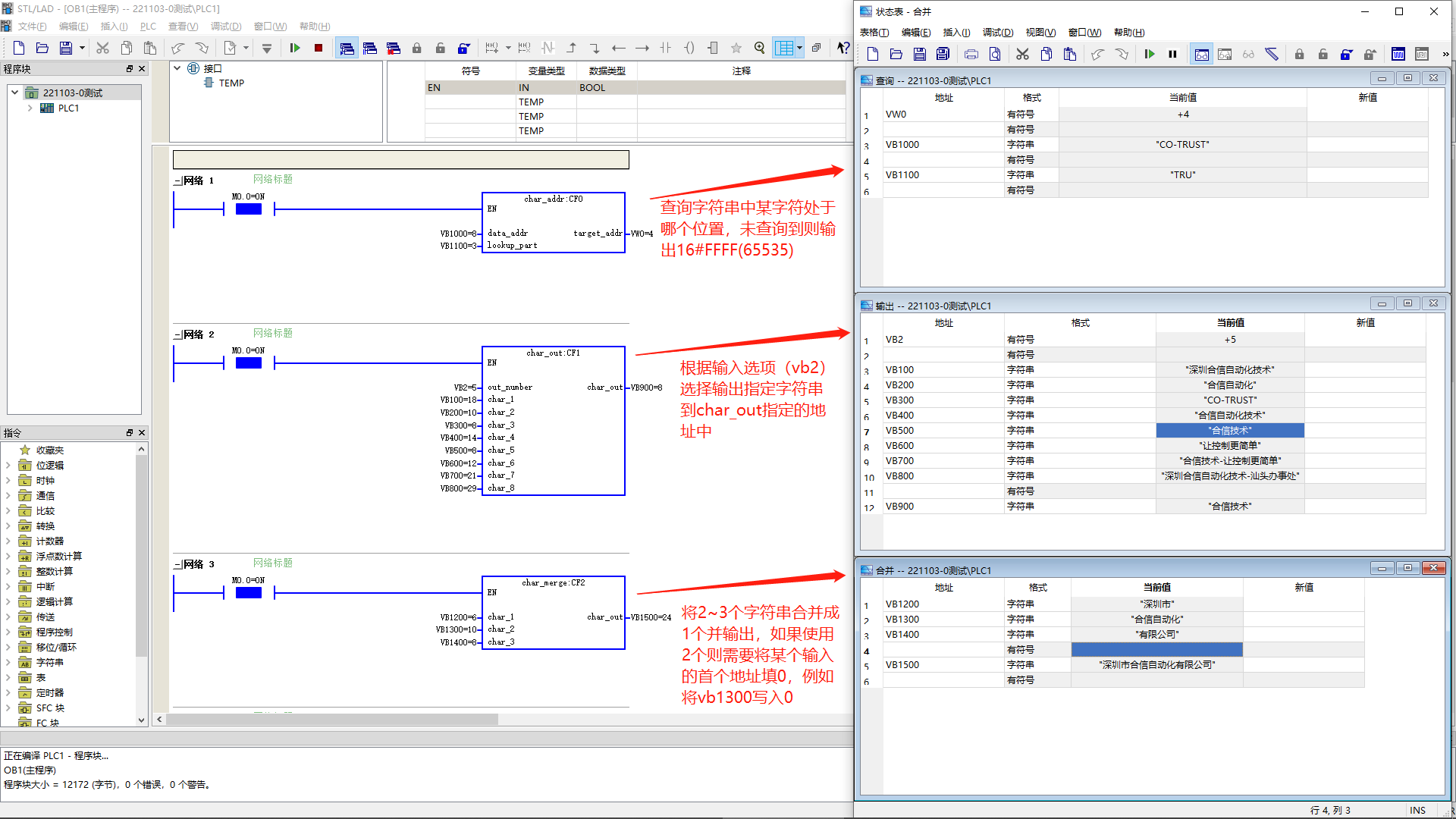The width and height of the screenshot is (1456, 819).
Task: Open dropdown arrow beside table view icon
Action: pyautogui.click(x=799, y=49)
